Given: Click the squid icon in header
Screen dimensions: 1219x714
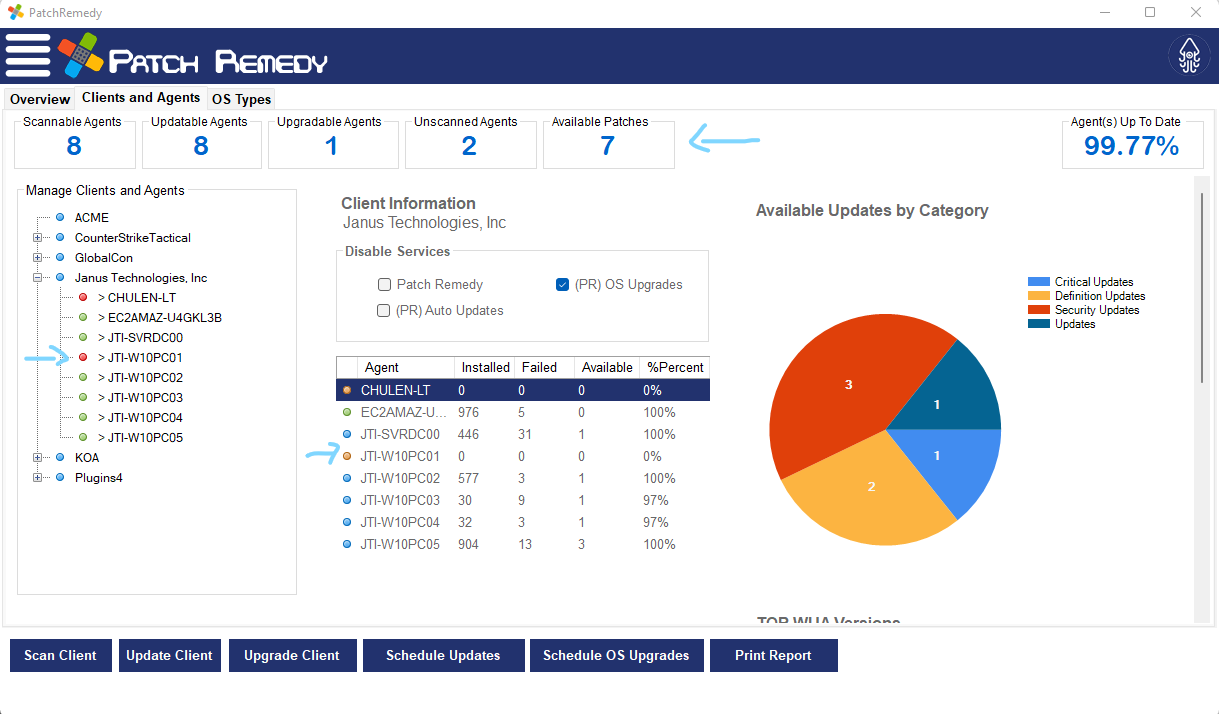Looking at the screenshot, I should click(x=1189, y=56).
